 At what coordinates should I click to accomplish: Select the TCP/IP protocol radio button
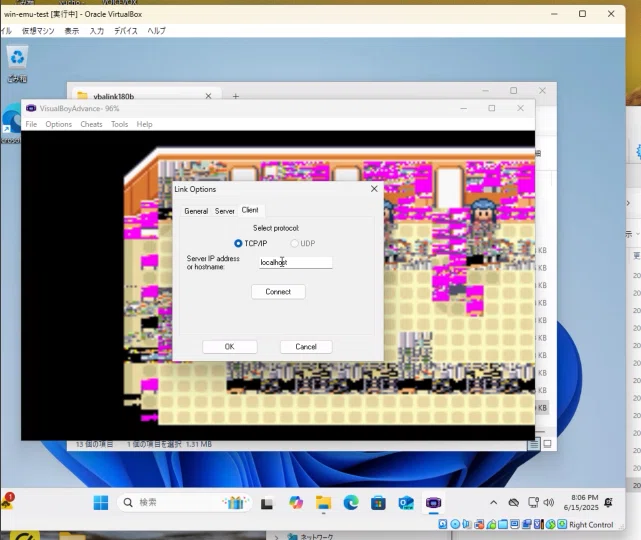point(238,243)
